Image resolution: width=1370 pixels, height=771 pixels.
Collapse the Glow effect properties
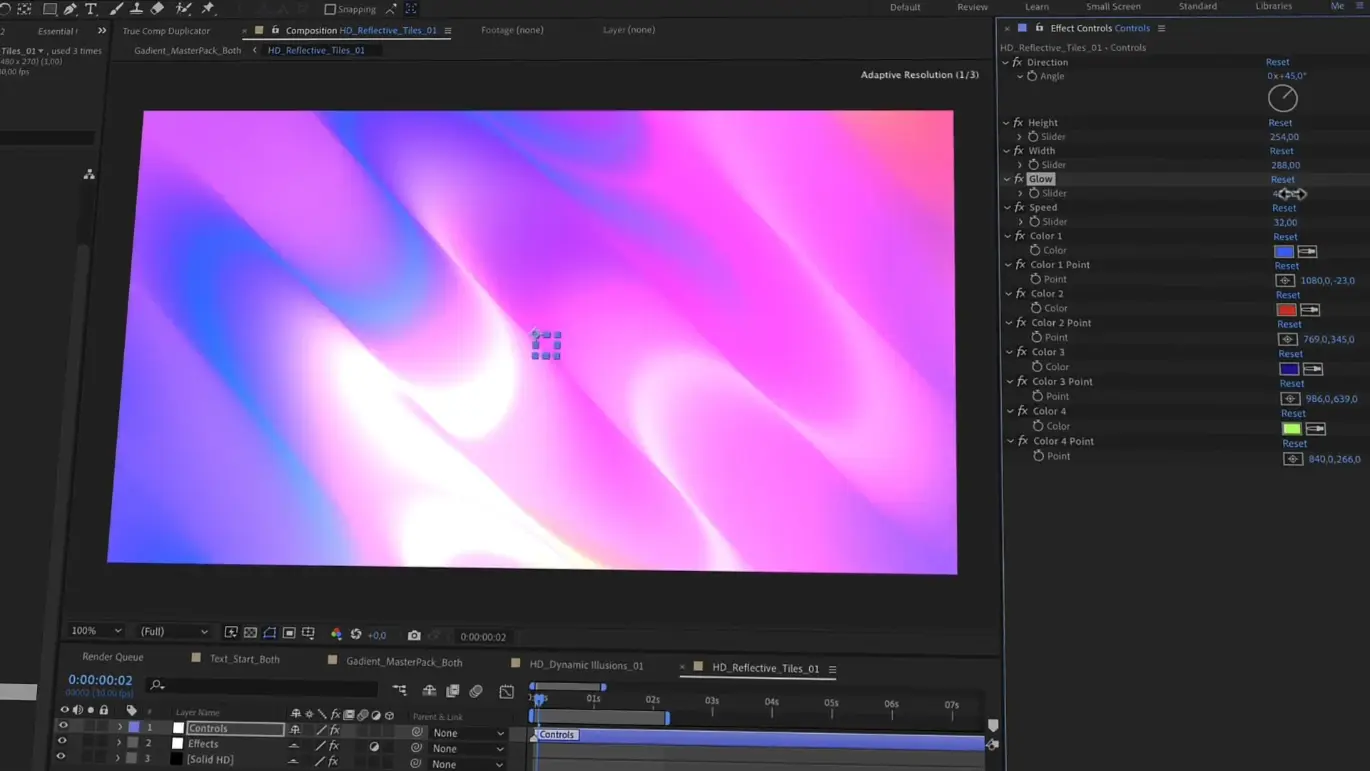click(x=1007, y=178)
